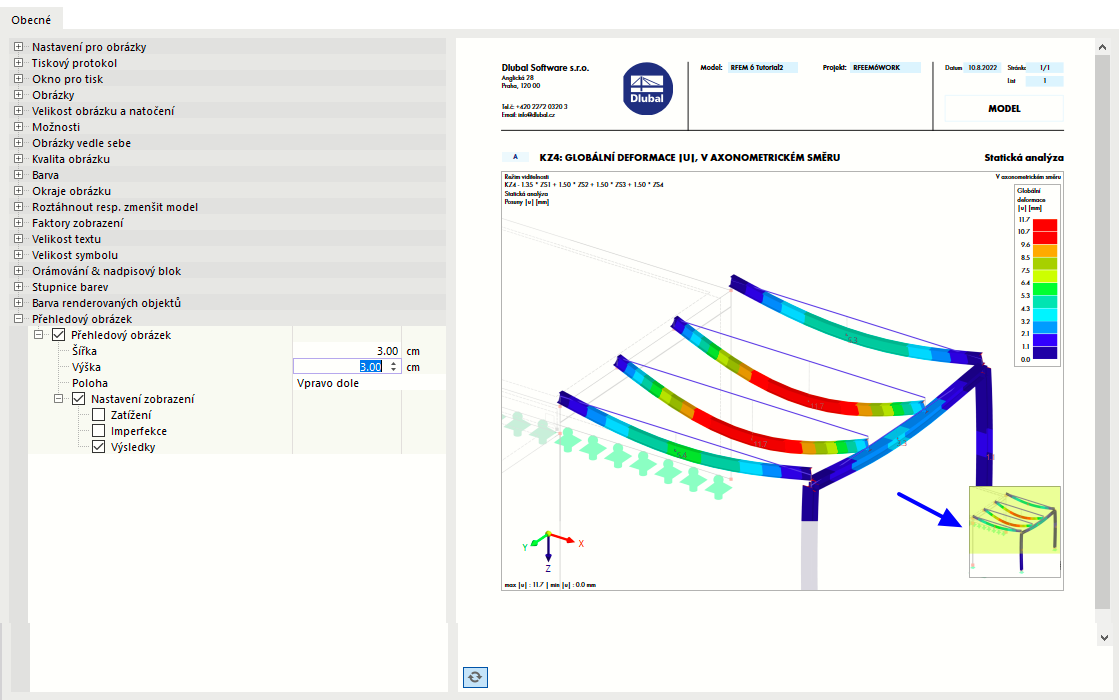
Task: Expand Faktory zobrazení section
Action: 19,223
